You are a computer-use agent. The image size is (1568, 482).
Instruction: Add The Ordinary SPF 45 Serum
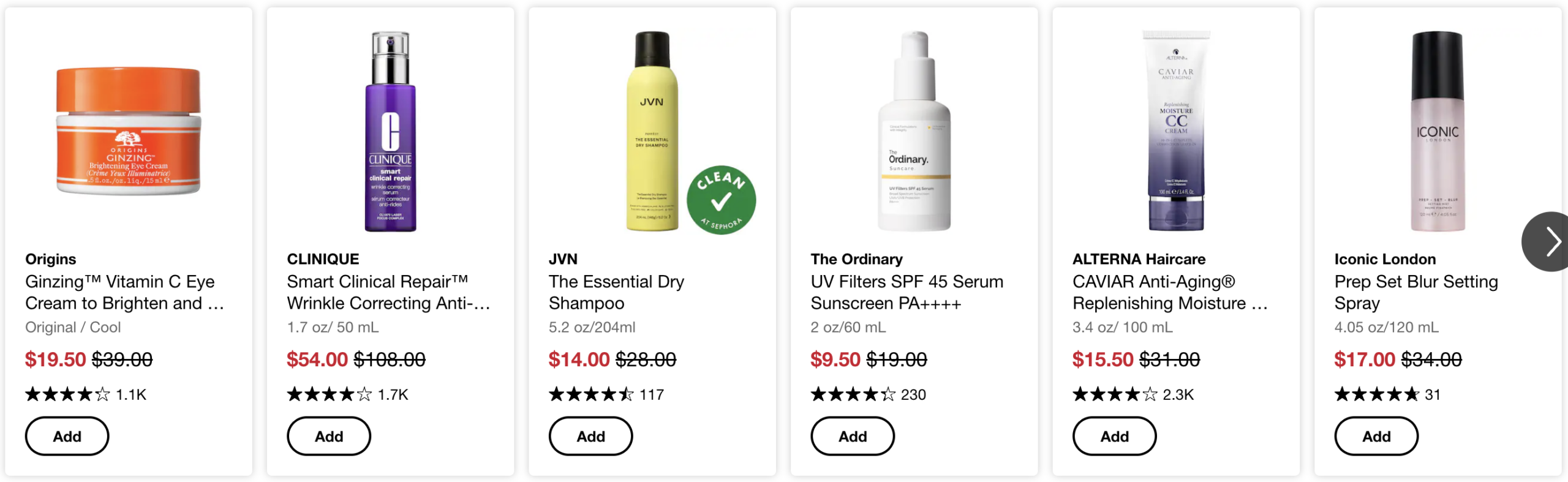pos(853,436)
